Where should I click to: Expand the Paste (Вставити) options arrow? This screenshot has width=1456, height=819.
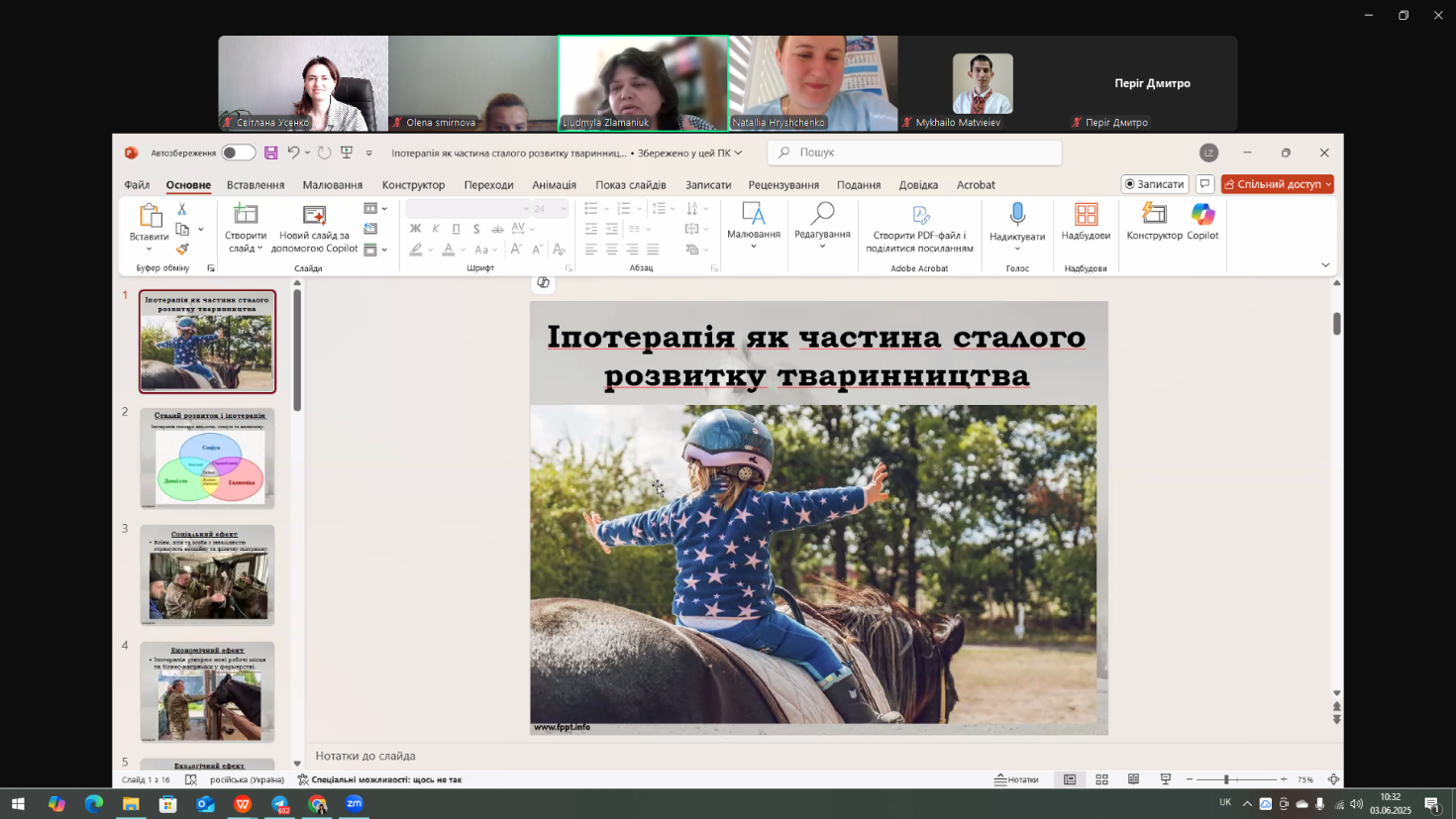149,249
